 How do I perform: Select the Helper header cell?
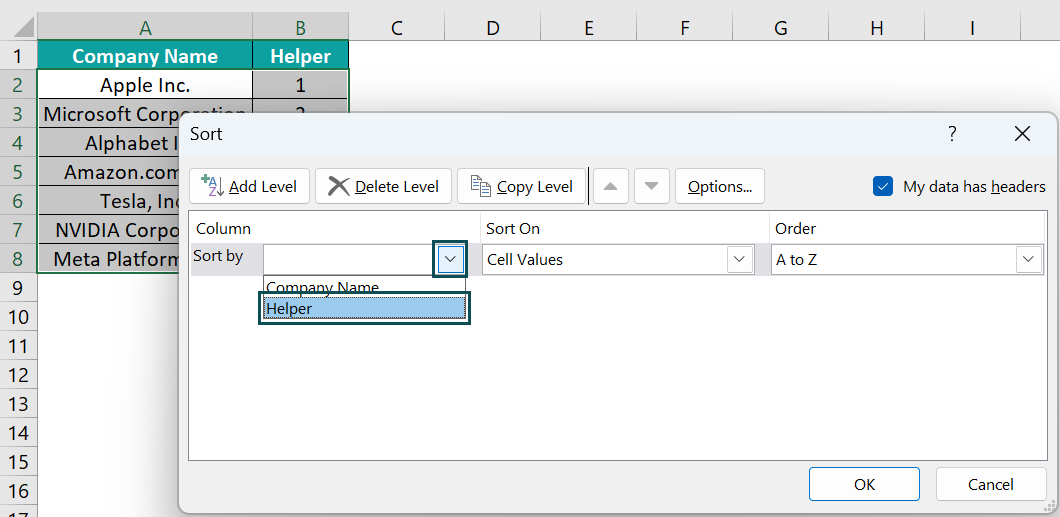pos(301,55)
